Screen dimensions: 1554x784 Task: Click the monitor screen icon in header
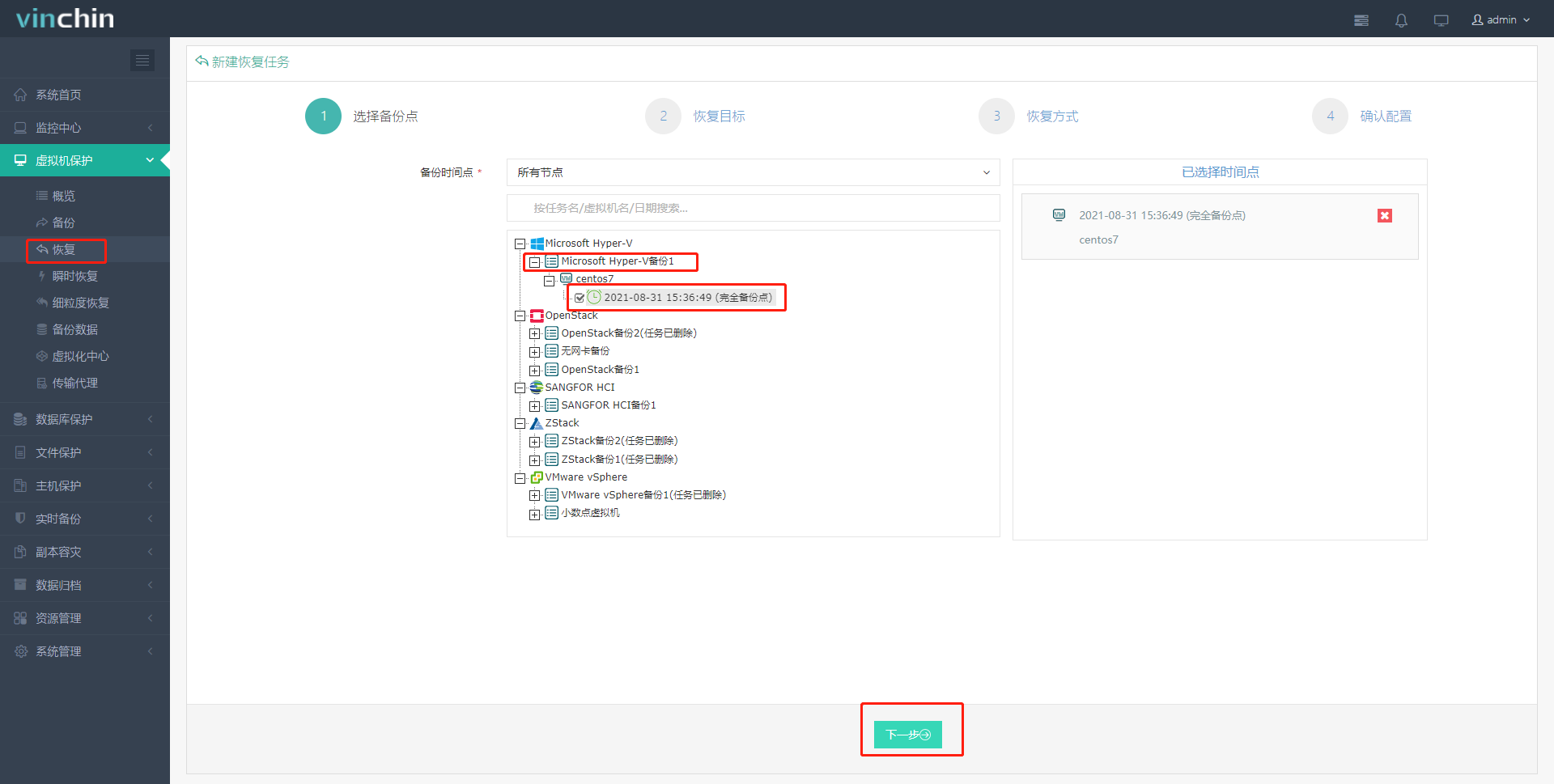pyautogui.click(x=1441, y=20)
